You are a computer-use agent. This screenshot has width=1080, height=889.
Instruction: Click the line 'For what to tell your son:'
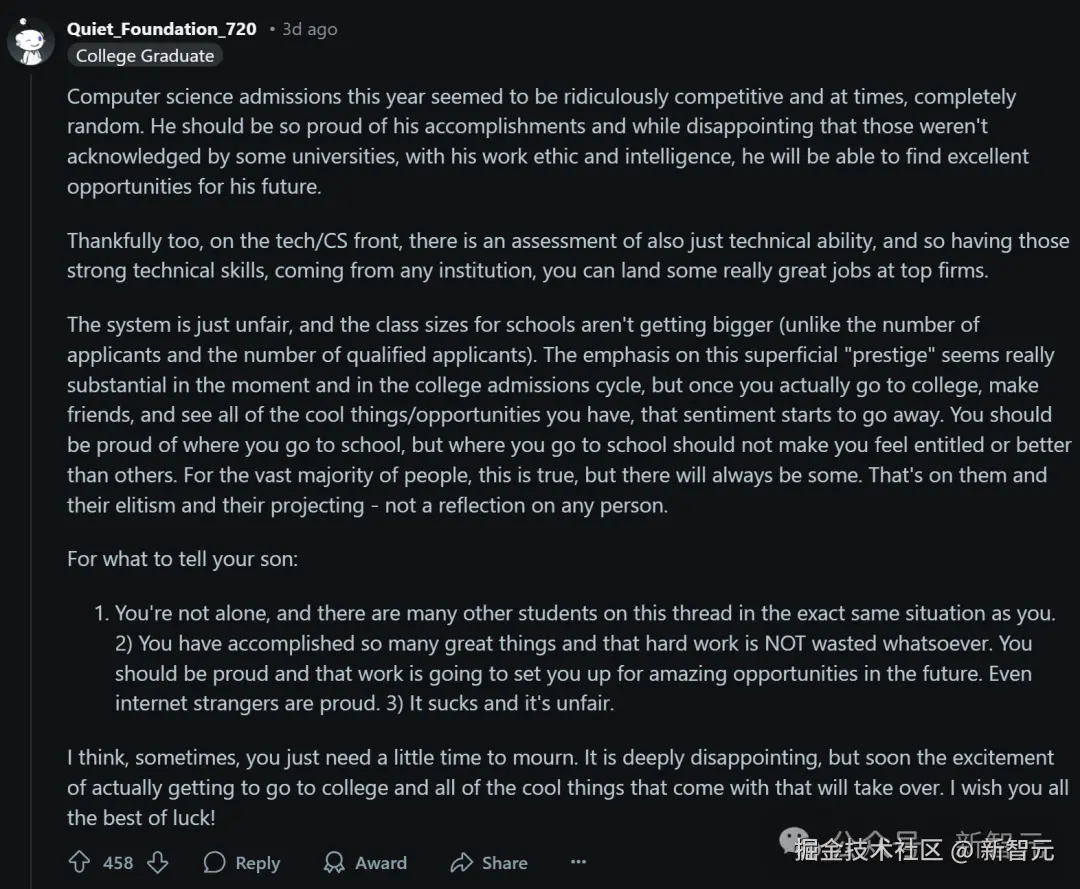coord(182,558)
